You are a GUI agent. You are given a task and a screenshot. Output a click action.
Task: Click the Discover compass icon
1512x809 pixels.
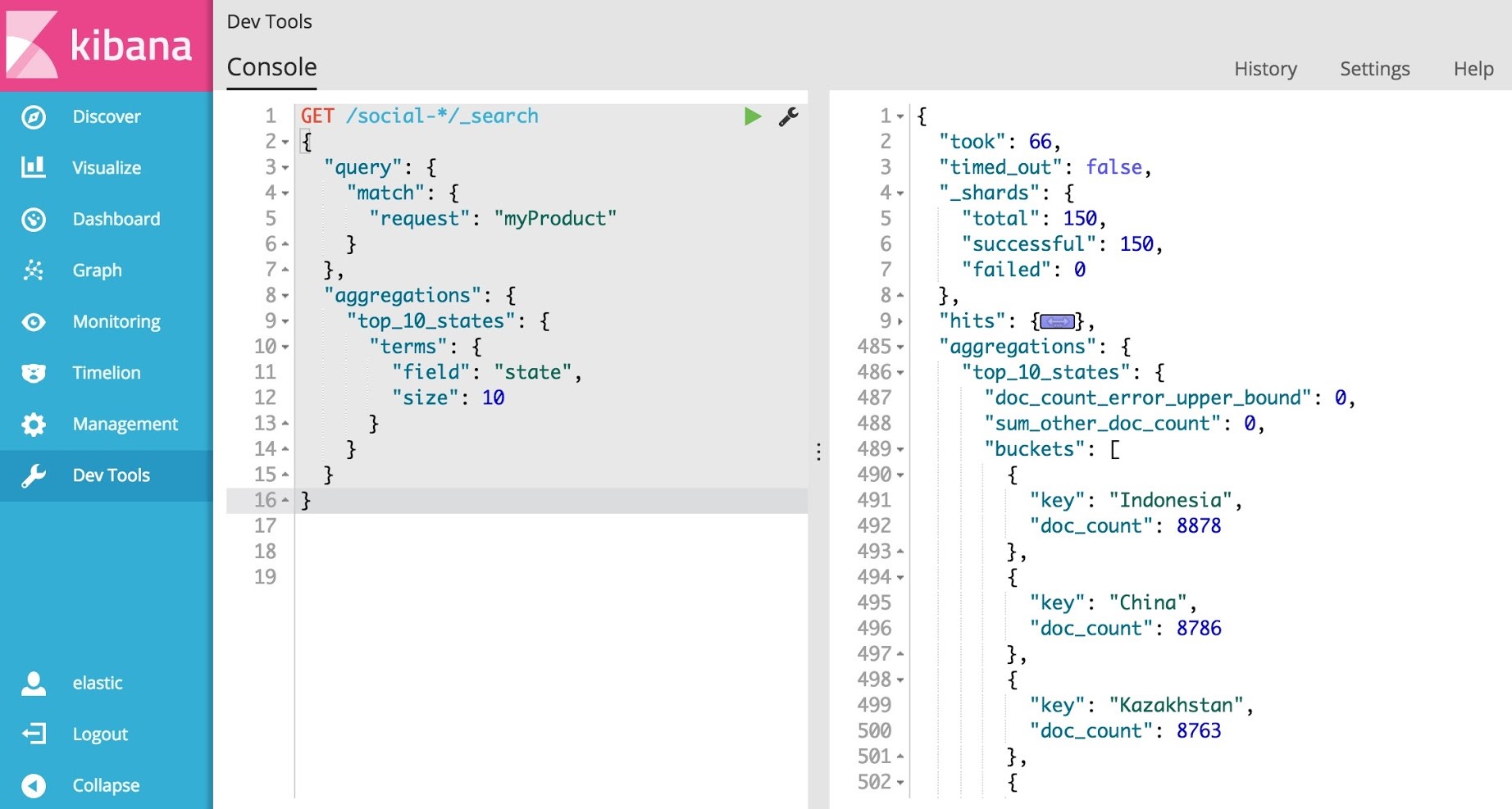click(34, 116)
